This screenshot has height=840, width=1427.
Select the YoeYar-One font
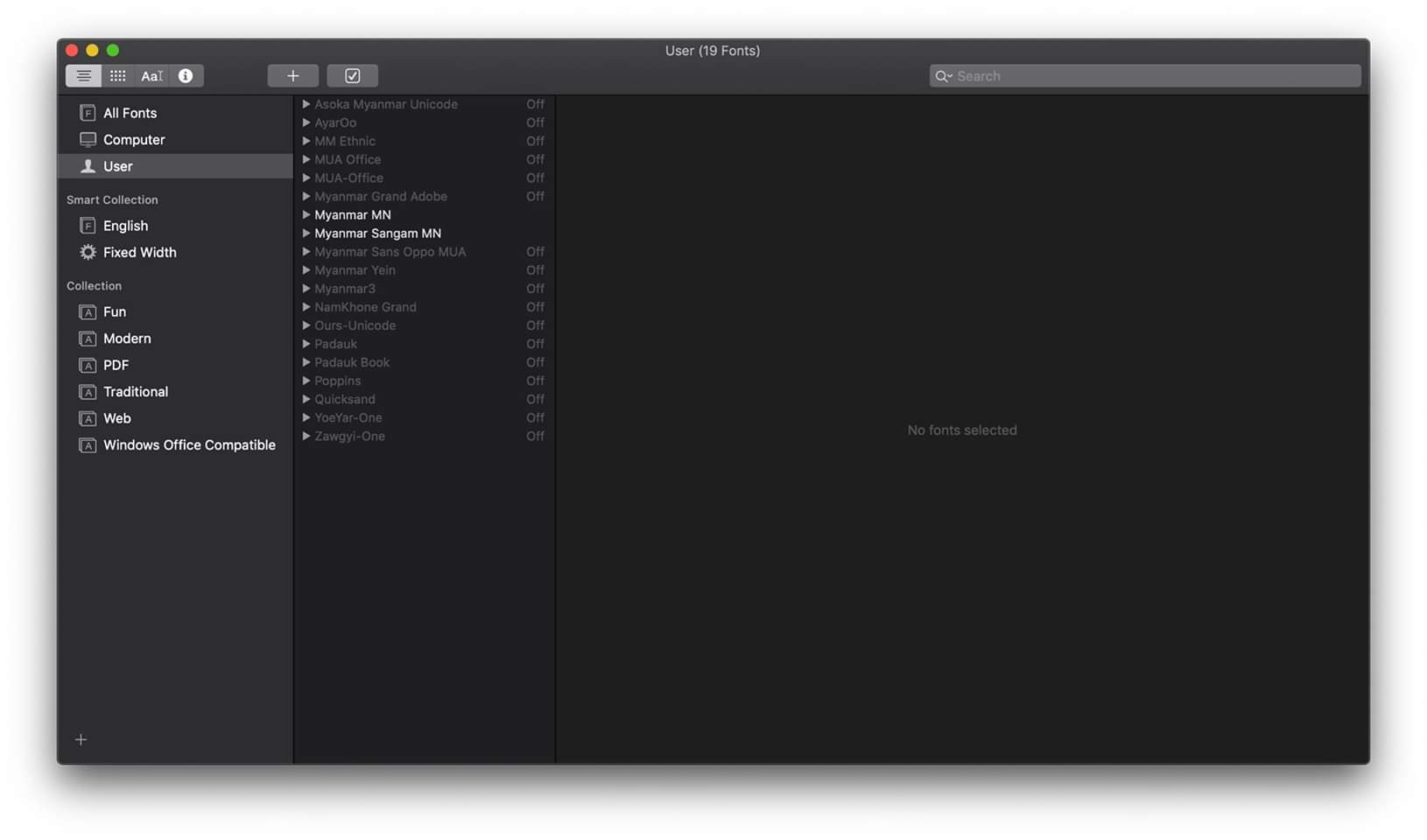[x=425, y=417]
